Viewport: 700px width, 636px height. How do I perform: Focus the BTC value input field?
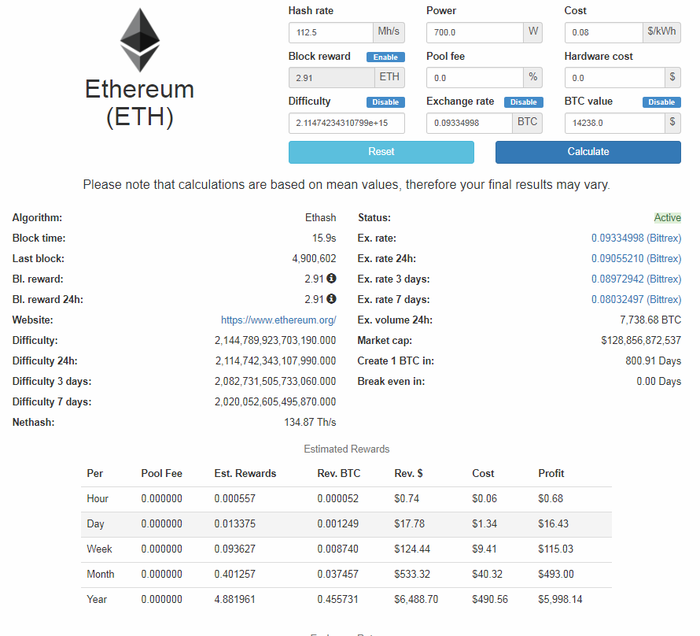pyautogui.click(x=615, y=123)
